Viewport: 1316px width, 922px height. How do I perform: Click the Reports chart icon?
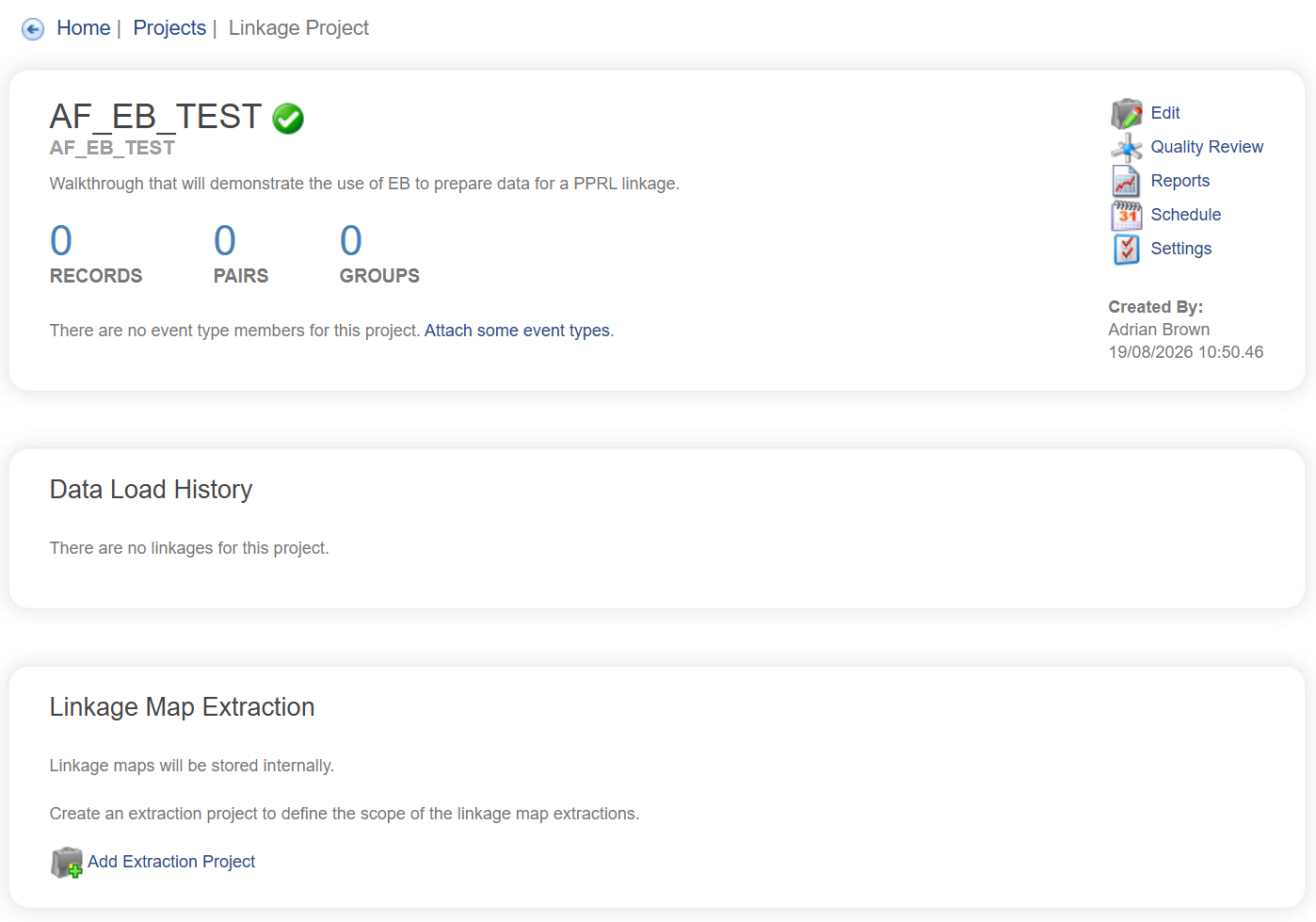1126,182
